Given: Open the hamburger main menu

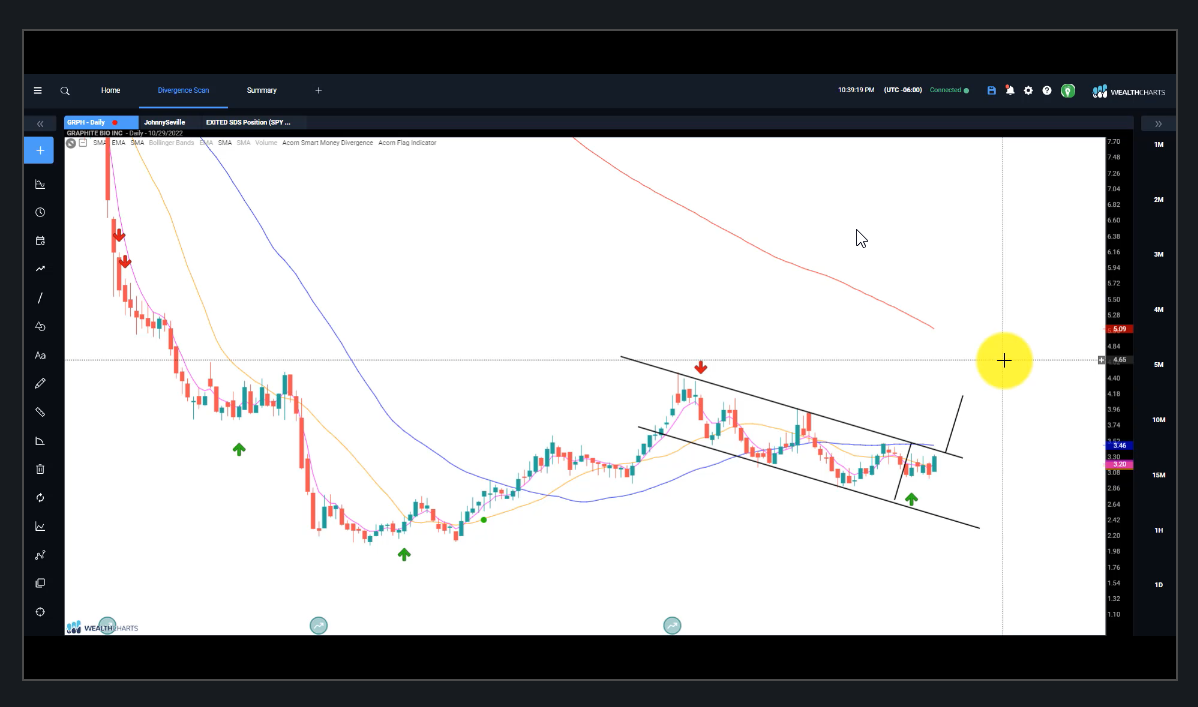Looking at the screenshot, I should [x=37, y=90].
